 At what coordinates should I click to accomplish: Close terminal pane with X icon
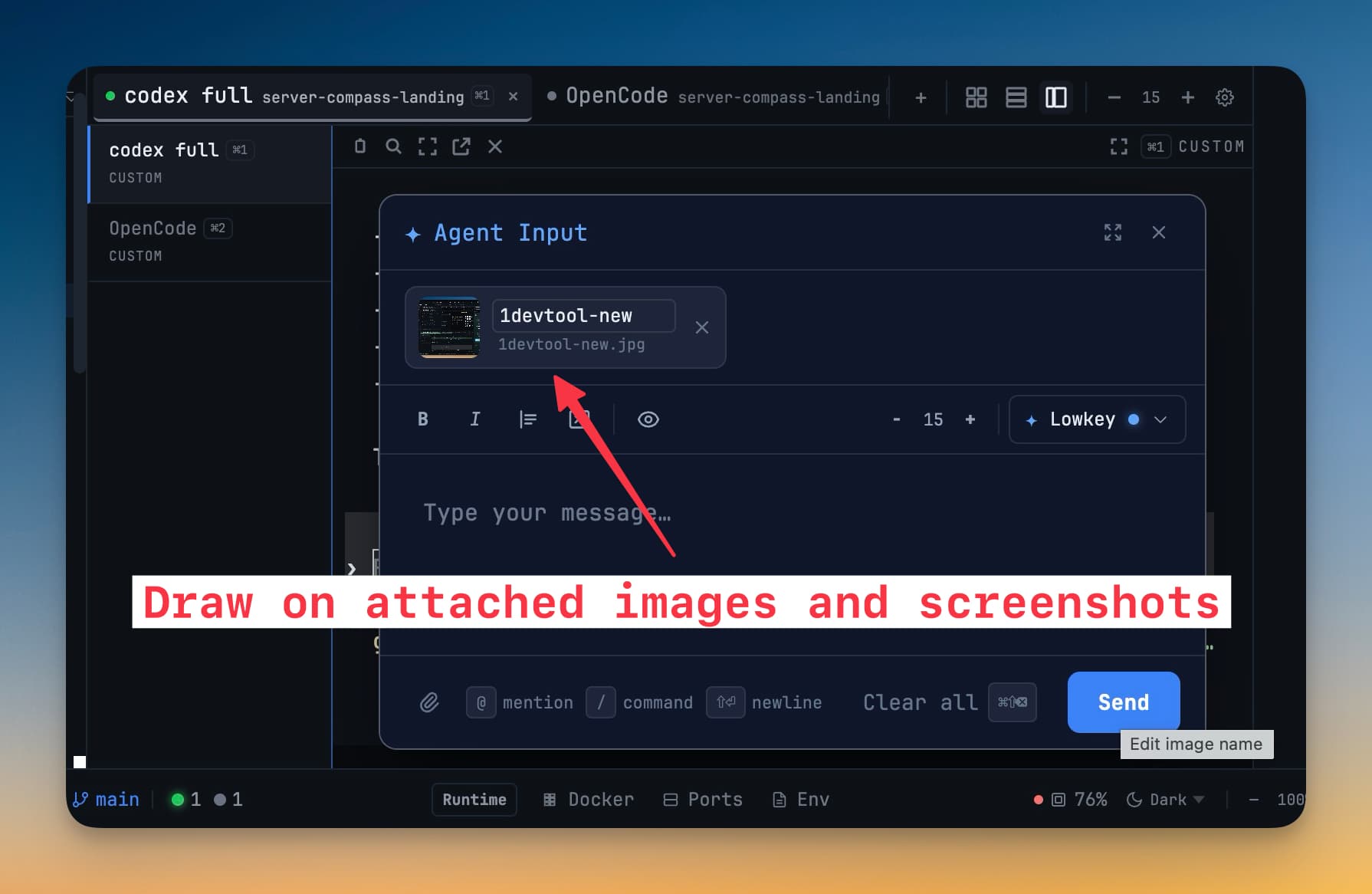tap(495, 146)
